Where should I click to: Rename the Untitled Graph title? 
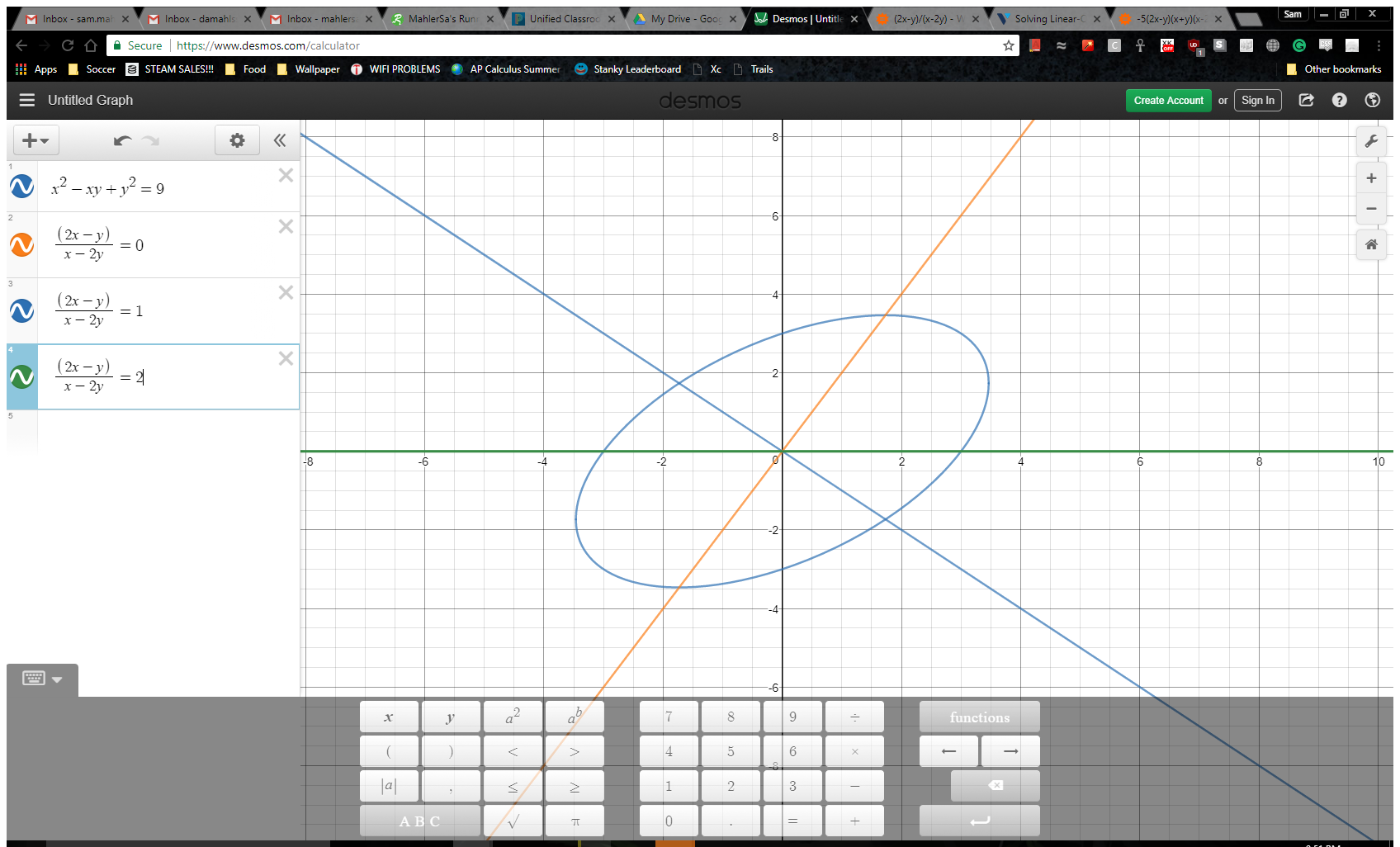(x=90, y=100)
